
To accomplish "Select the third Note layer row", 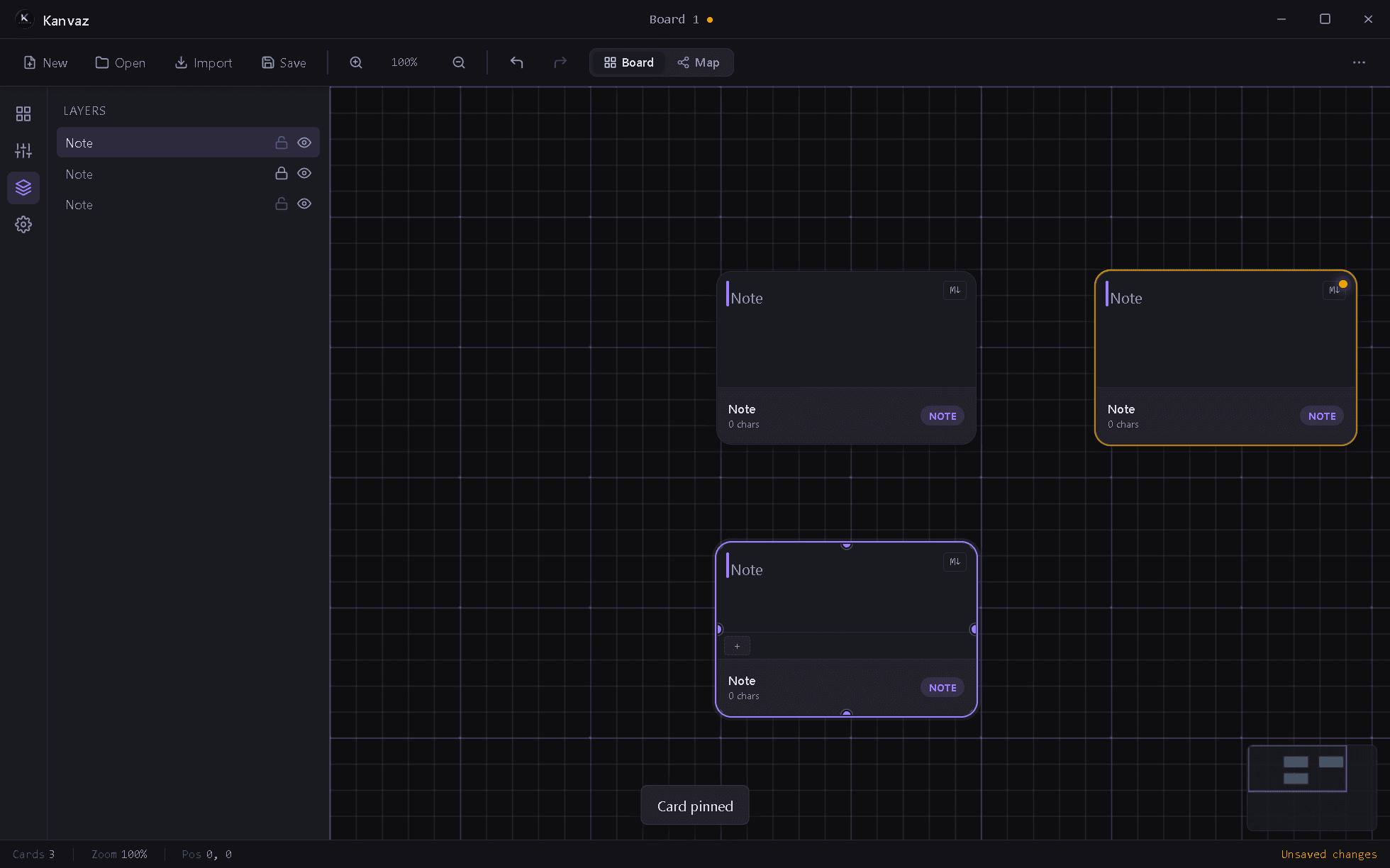I will (188, 204).
